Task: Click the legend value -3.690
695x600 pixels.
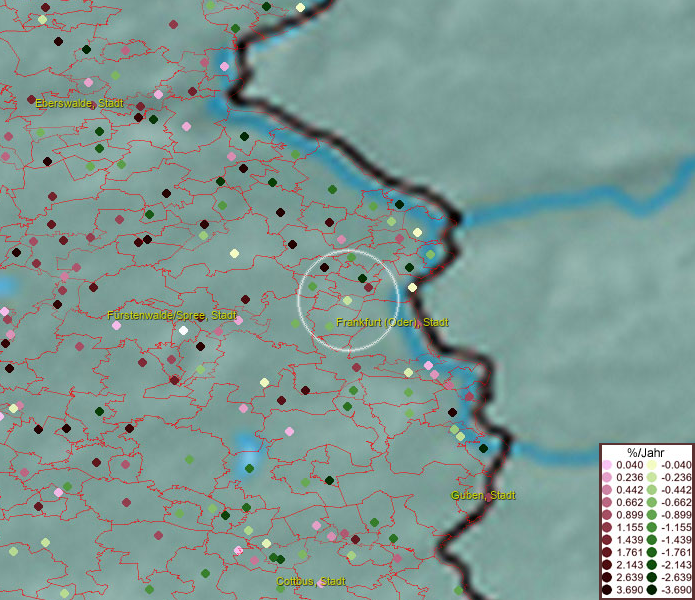Action: pyautogui.click(x=676, y=590)
